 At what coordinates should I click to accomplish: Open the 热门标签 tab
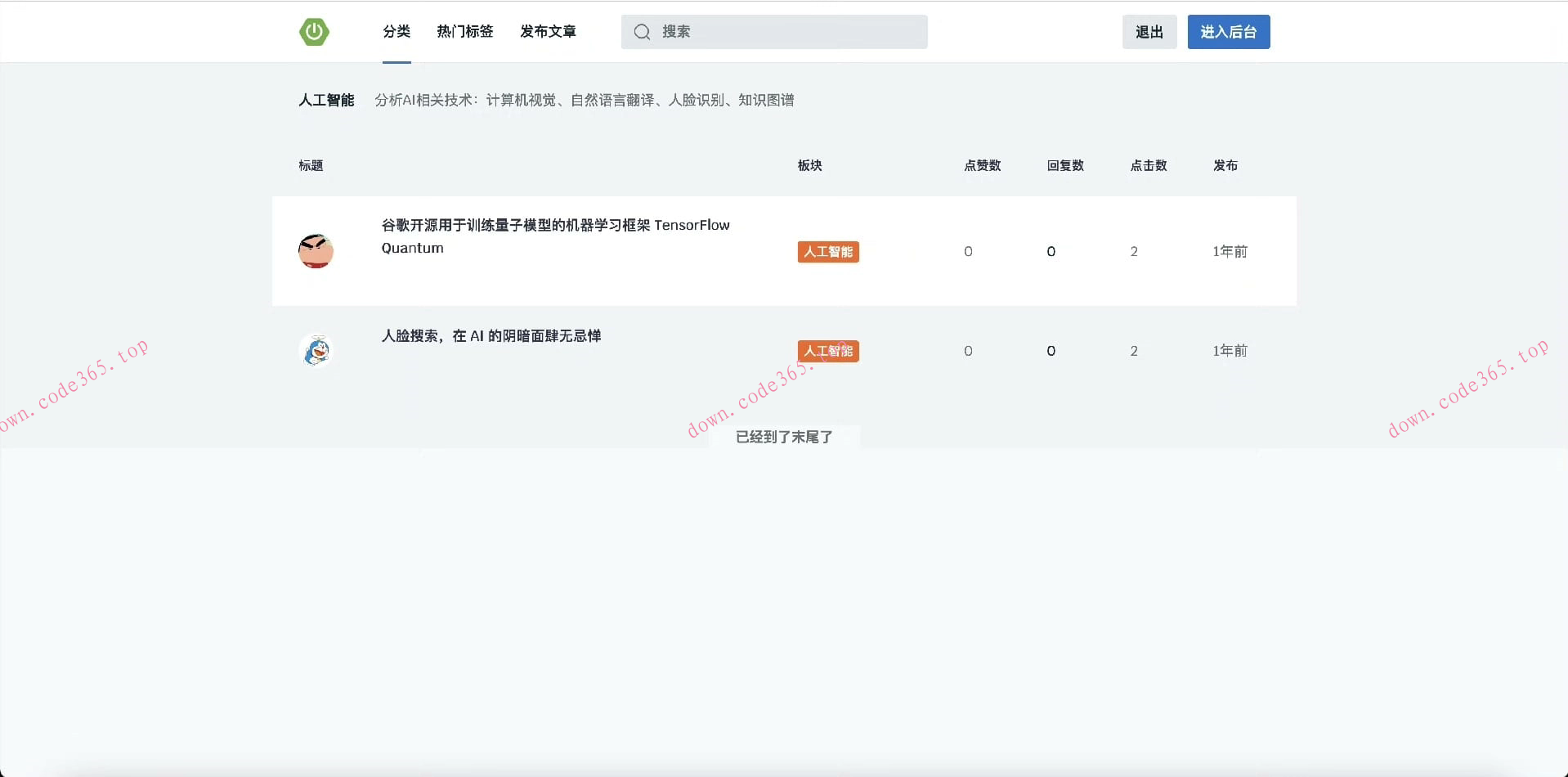pos(464,31)
